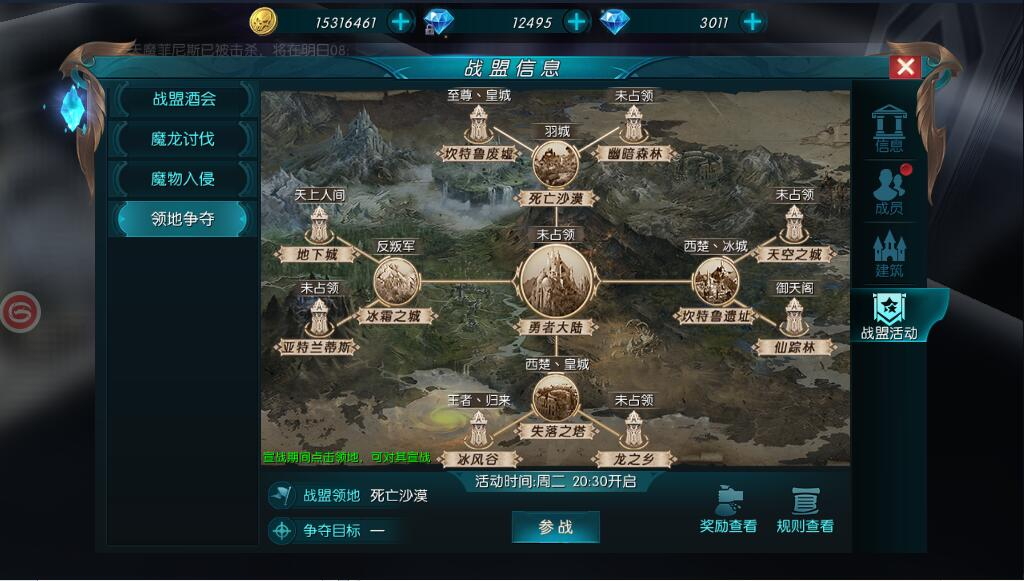Screen dimensions: 1024x581
Task: Switch to the 战盟酒会 menu
Action: 184,99
